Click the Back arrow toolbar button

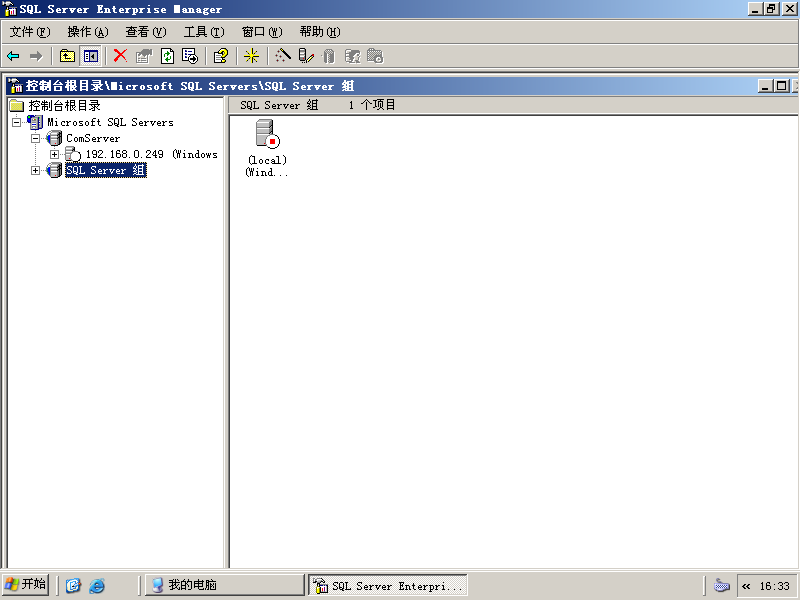13,56
